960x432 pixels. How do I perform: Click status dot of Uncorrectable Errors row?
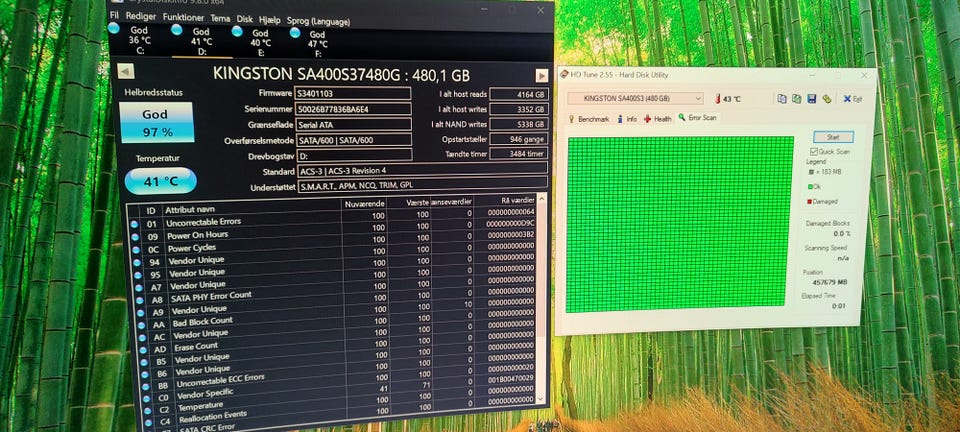coord(134,225)
